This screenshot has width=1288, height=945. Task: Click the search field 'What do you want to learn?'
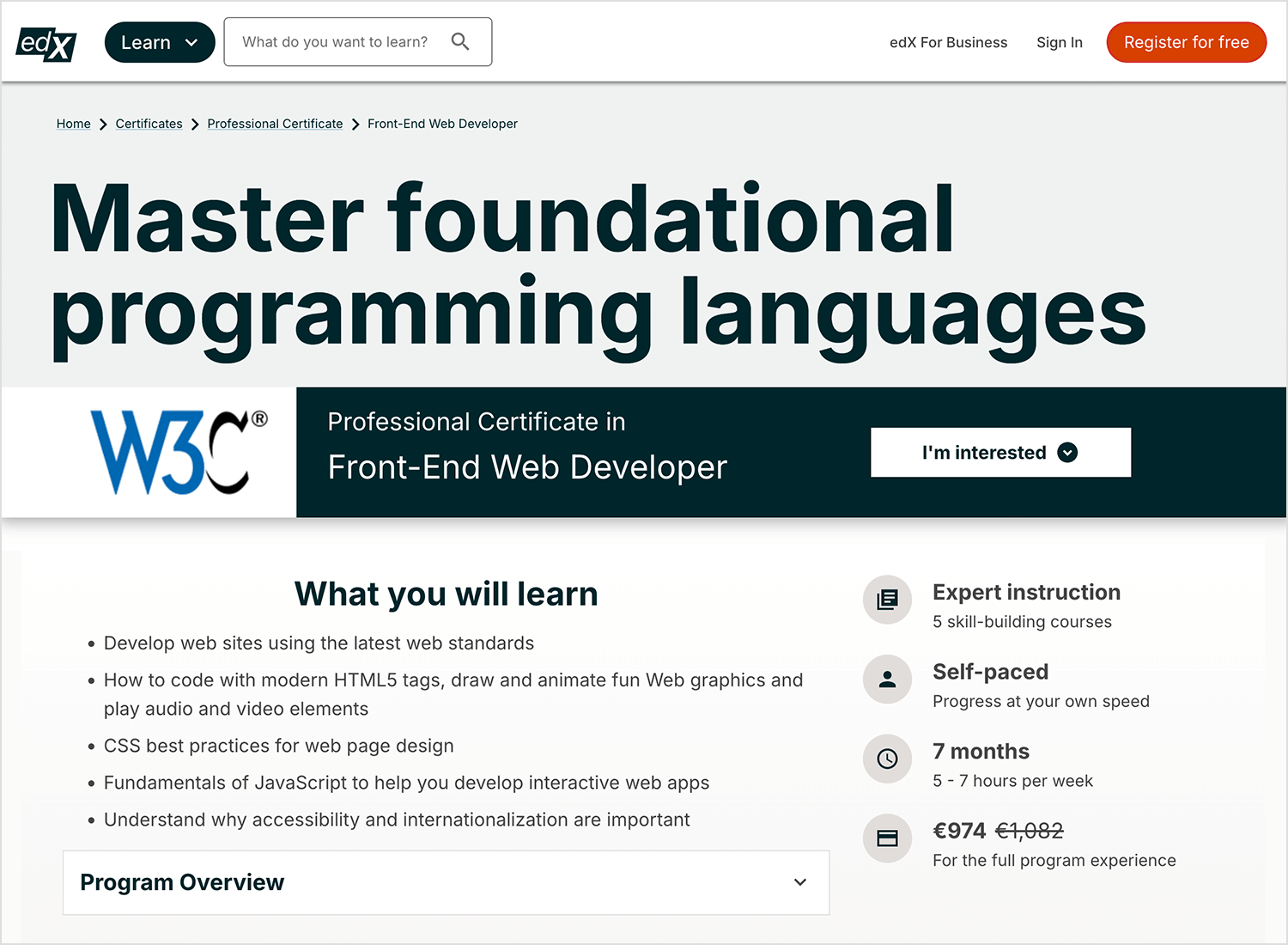click(358, 42)
